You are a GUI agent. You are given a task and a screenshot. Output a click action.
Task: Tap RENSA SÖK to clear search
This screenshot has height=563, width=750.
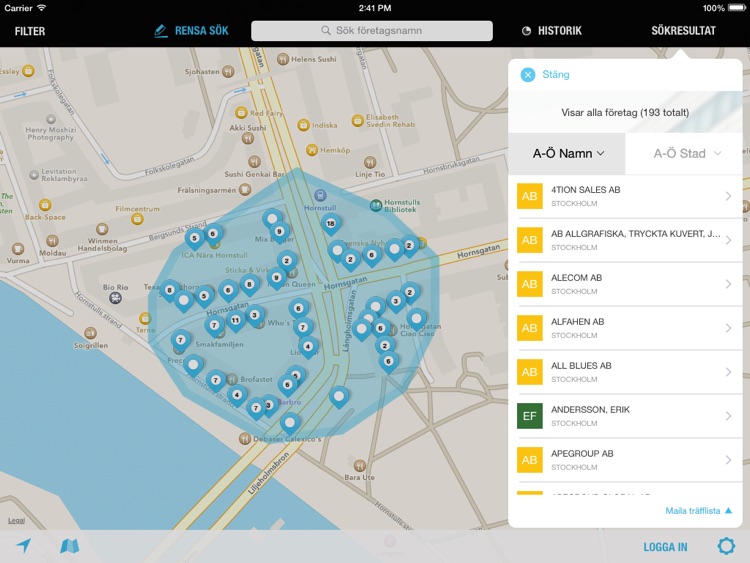(x=191, y=31)
